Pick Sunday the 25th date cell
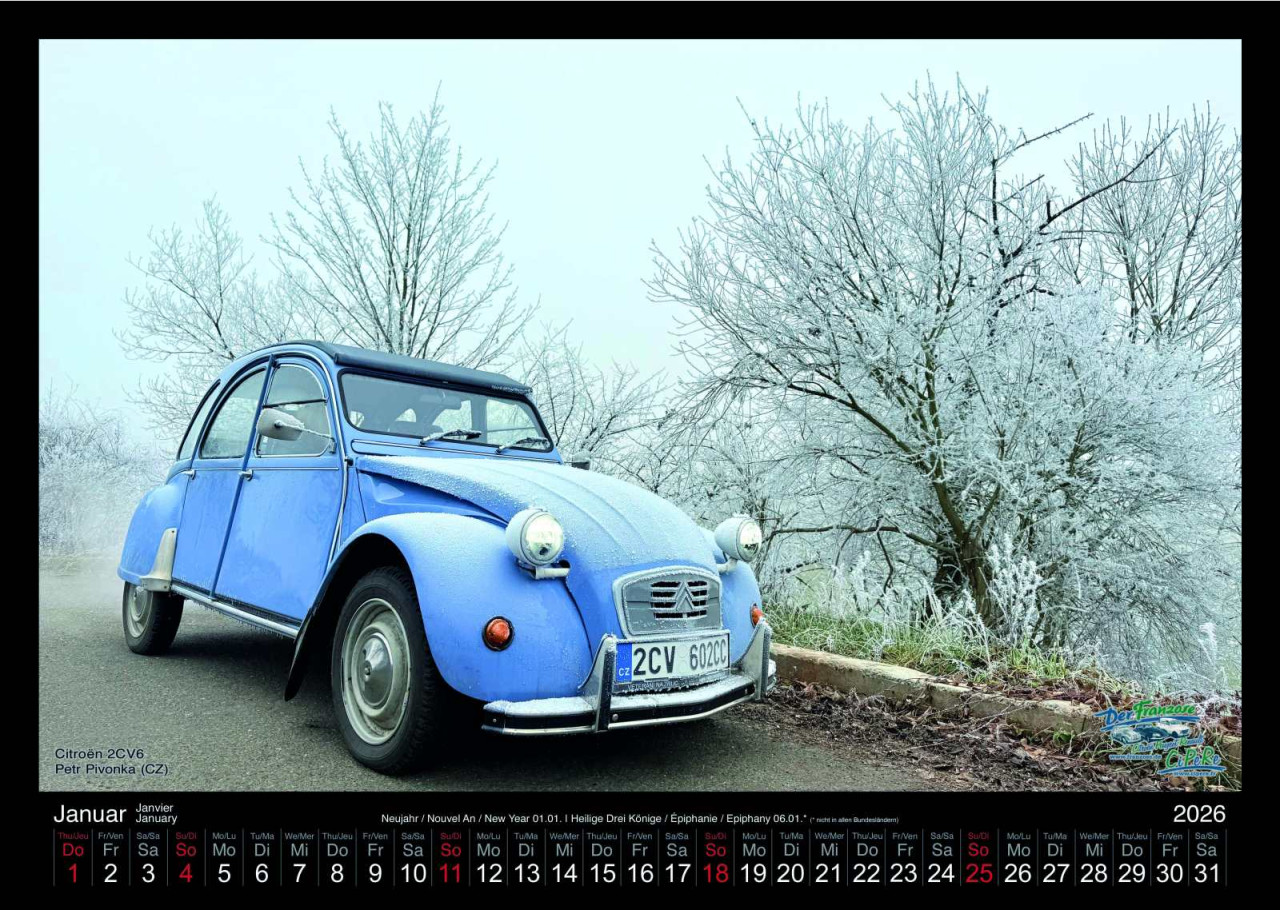Image resolution: width=1280 pixels, height=910 pixels. (979, 859)
